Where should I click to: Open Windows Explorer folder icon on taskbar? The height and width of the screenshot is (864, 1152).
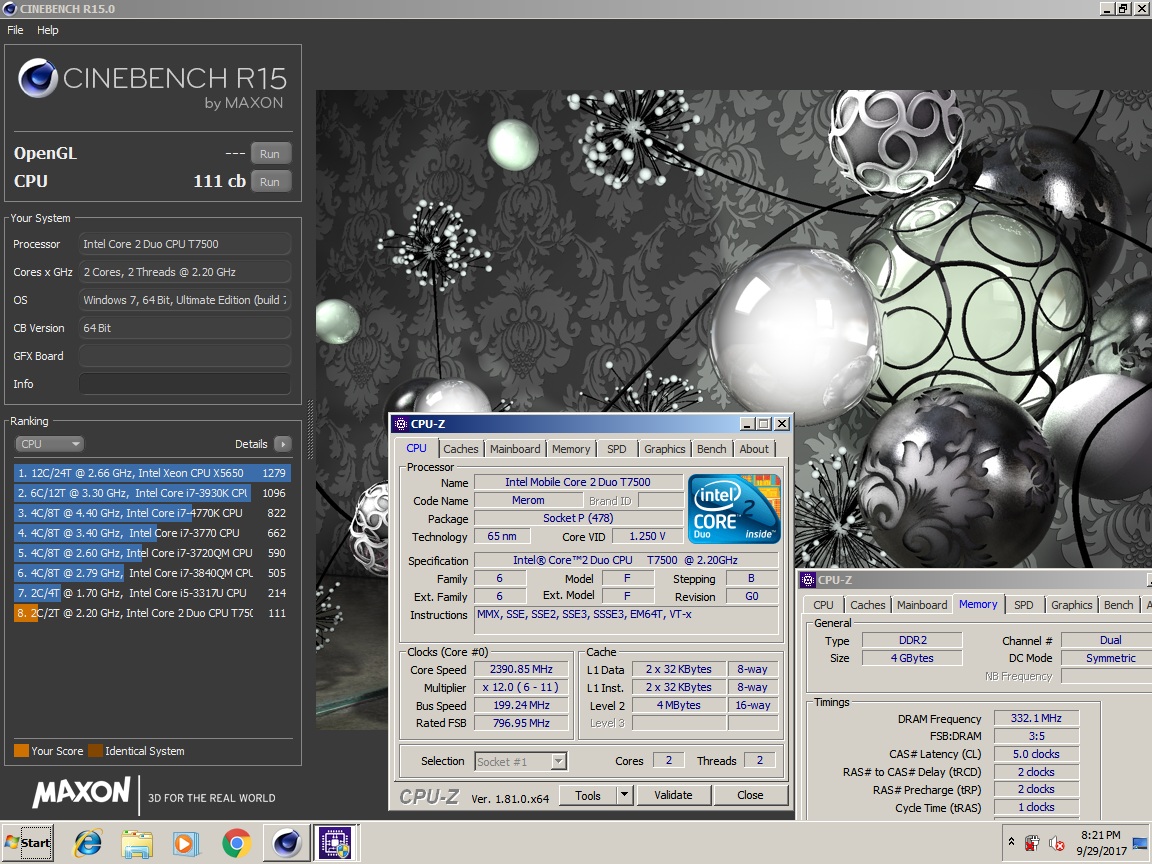coord(137,843)
